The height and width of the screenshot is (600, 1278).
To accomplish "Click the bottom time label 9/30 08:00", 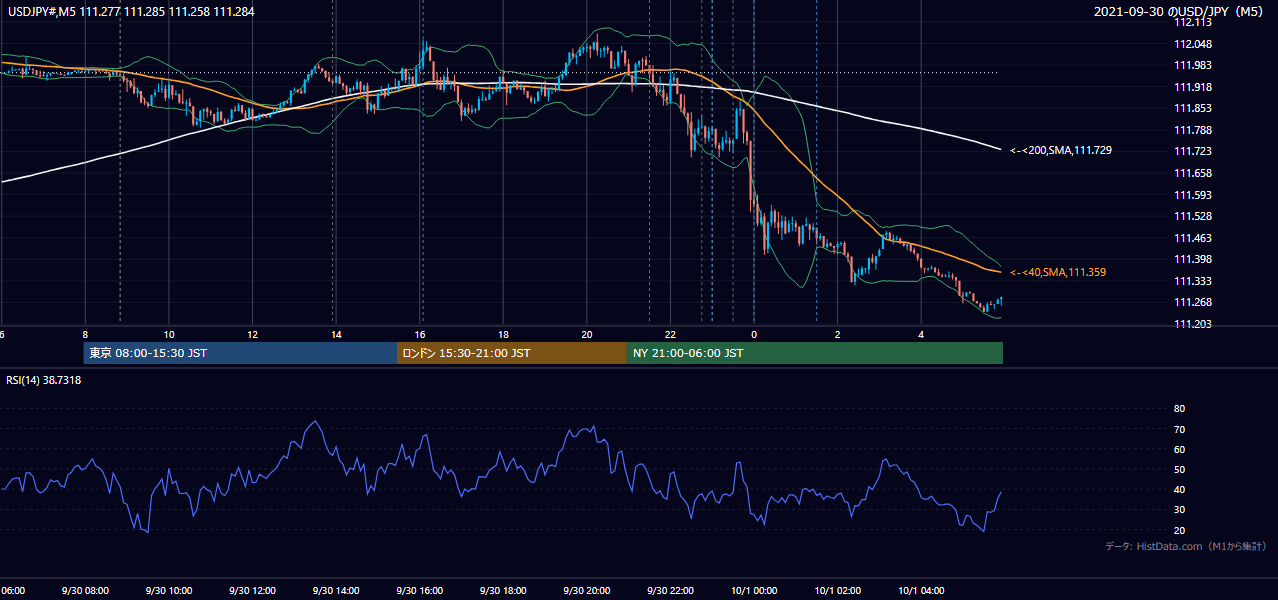I will click(x=84, y=590).
